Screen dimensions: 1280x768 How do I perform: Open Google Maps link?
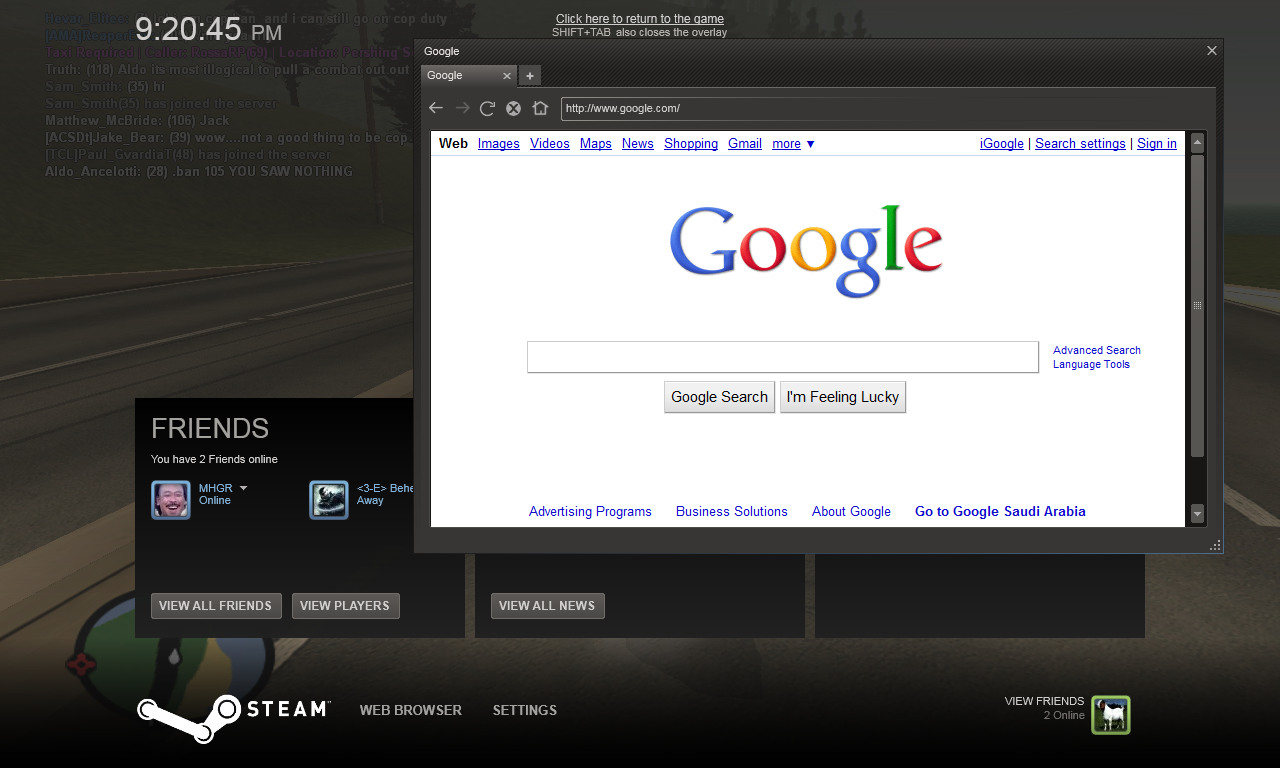coord(595,144)
